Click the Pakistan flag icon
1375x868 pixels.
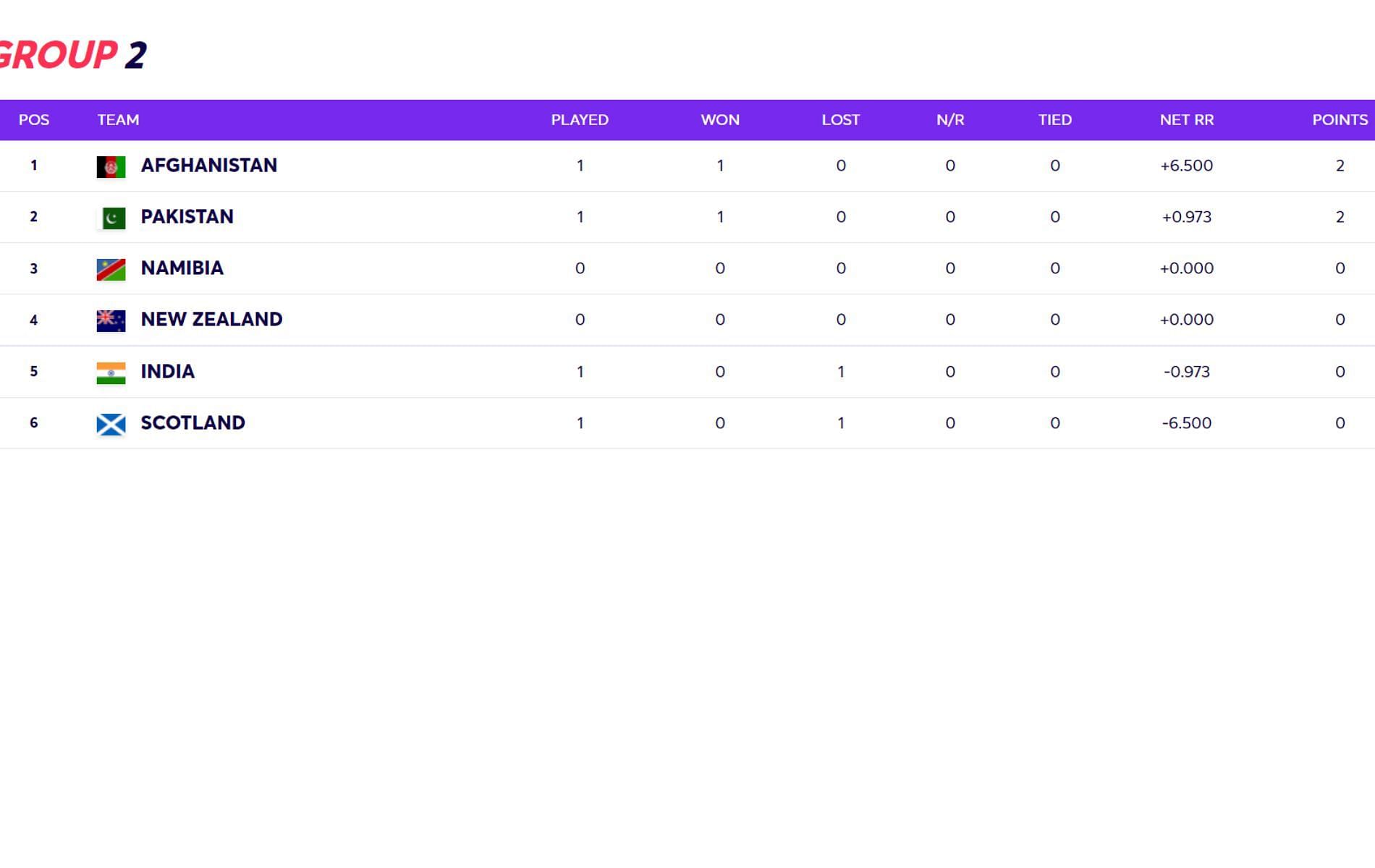111,218
